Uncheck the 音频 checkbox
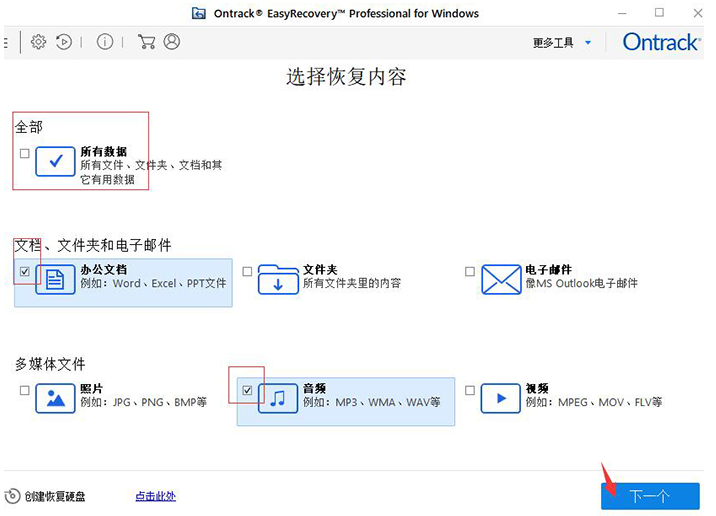Viewport: 716px width, 516px height. coord(247,390)
